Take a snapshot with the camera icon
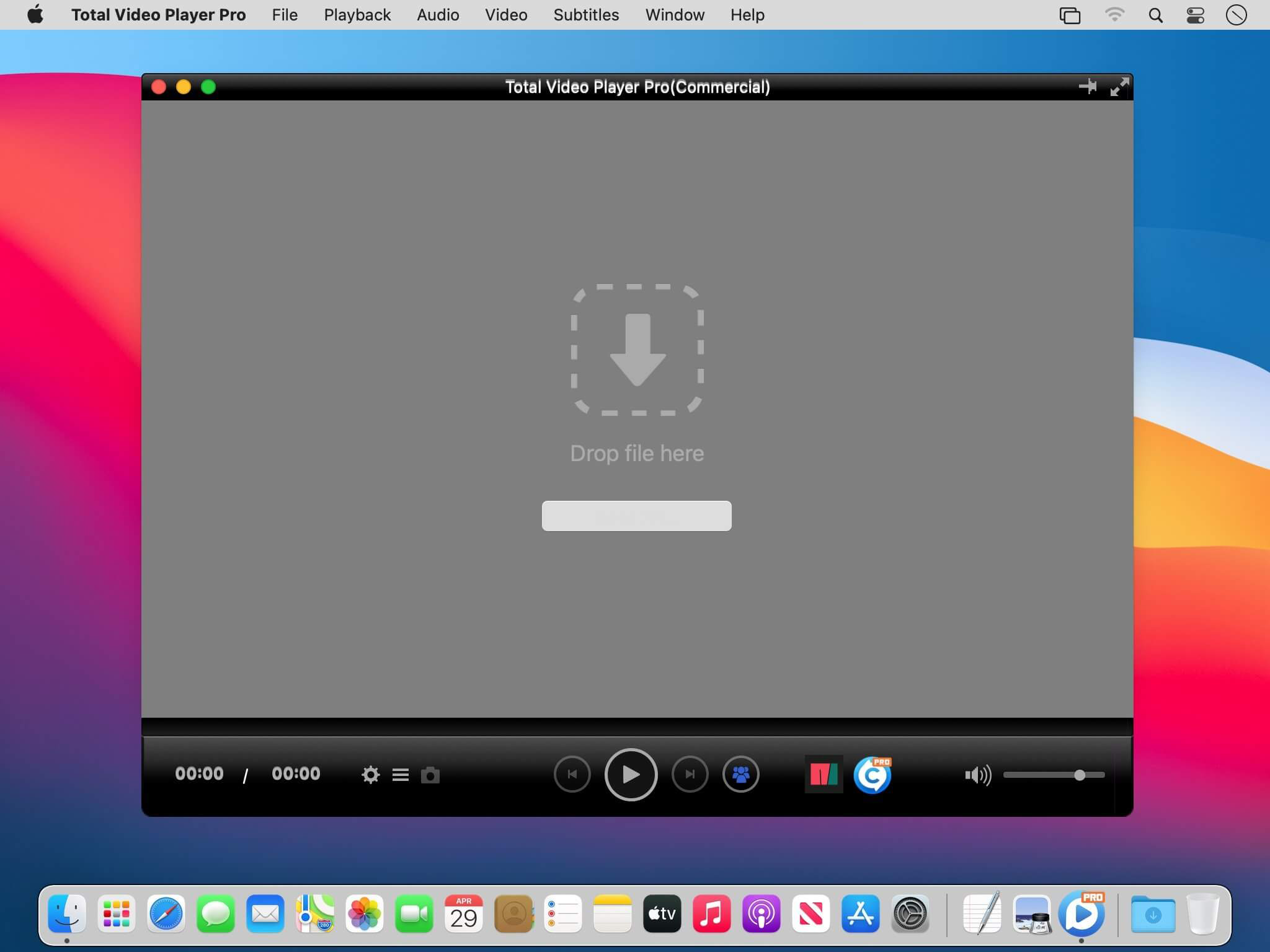Viewport: 1270px width, 952px height. pos(430,775)
